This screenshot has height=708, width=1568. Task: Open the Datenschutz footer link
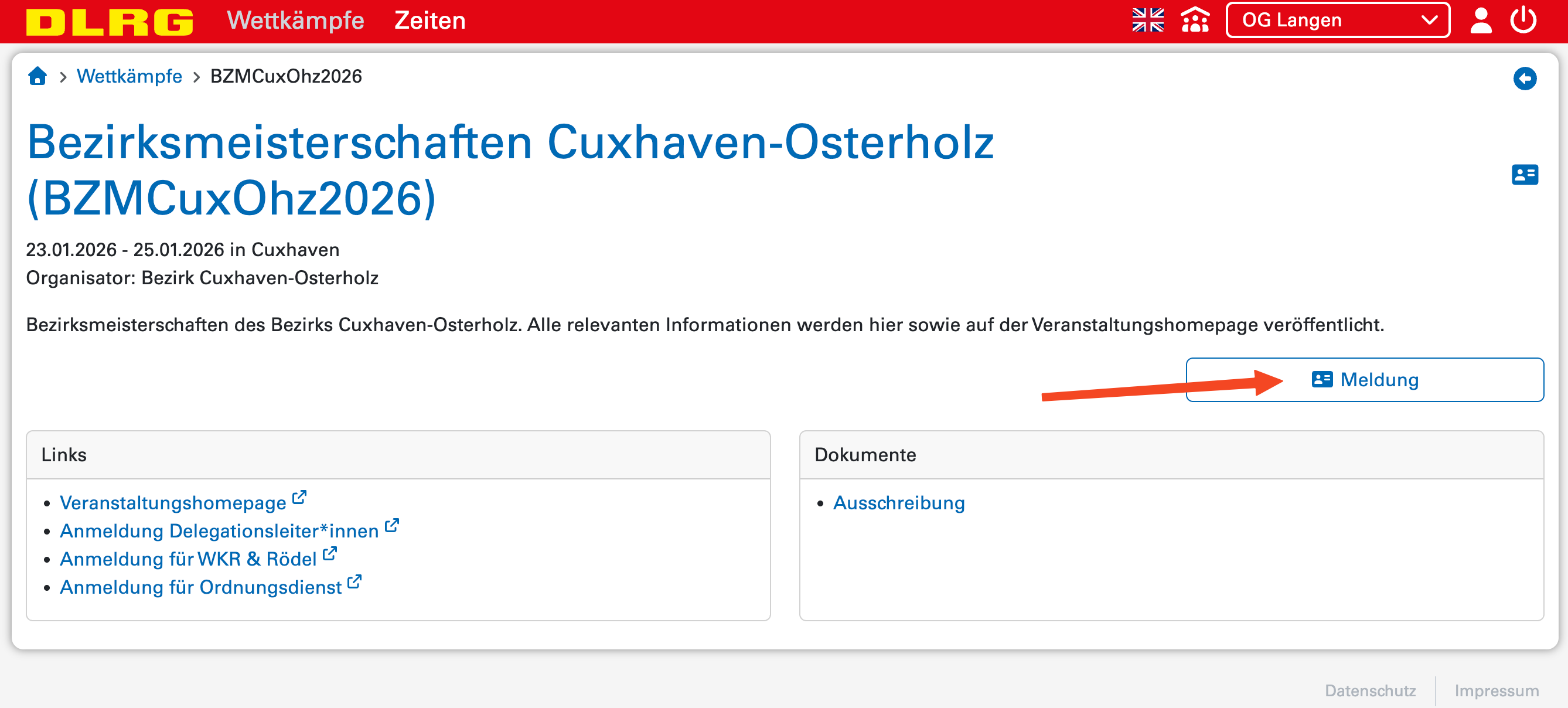(1369, 690)
